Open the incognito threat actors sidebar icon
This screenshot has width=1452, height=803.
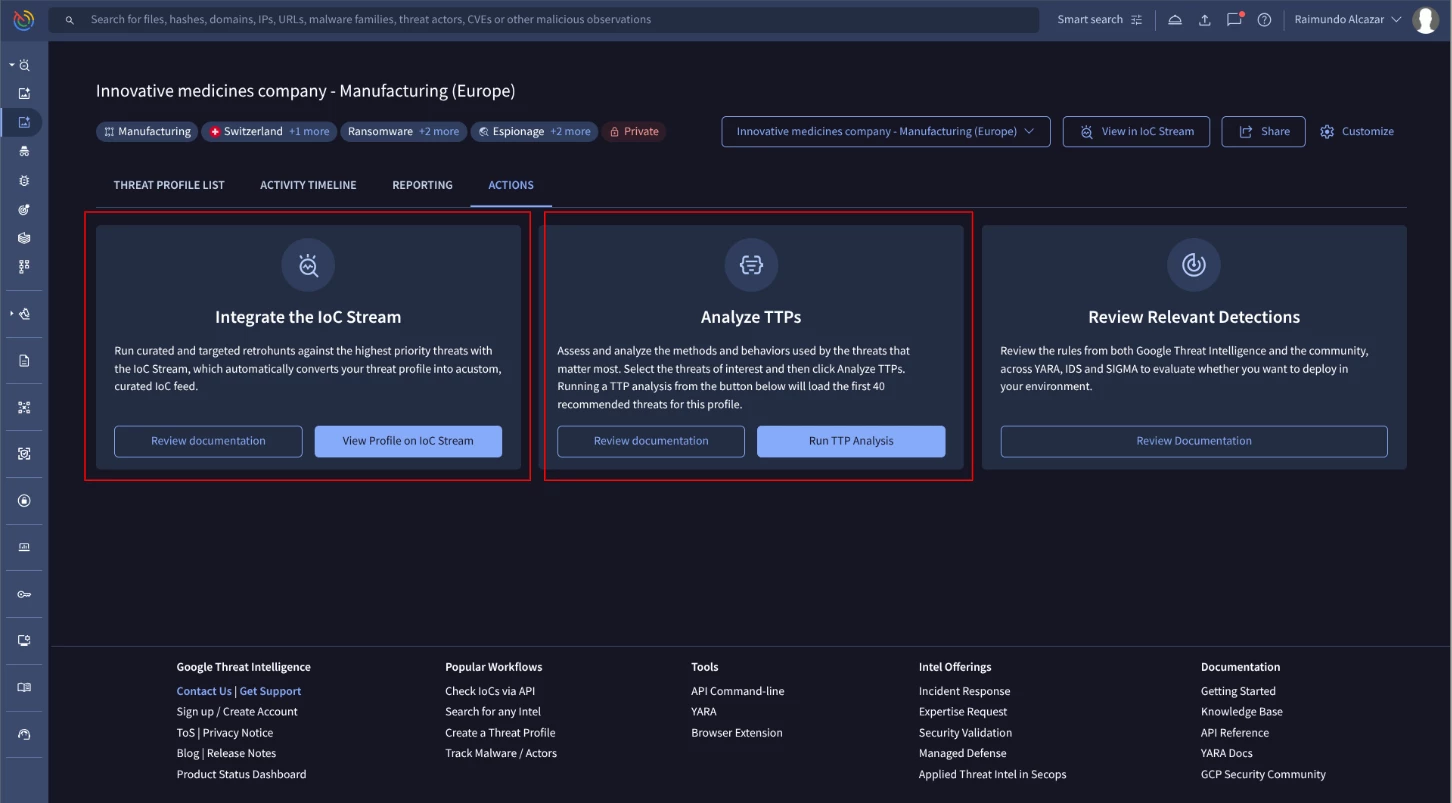pos(24,152)
